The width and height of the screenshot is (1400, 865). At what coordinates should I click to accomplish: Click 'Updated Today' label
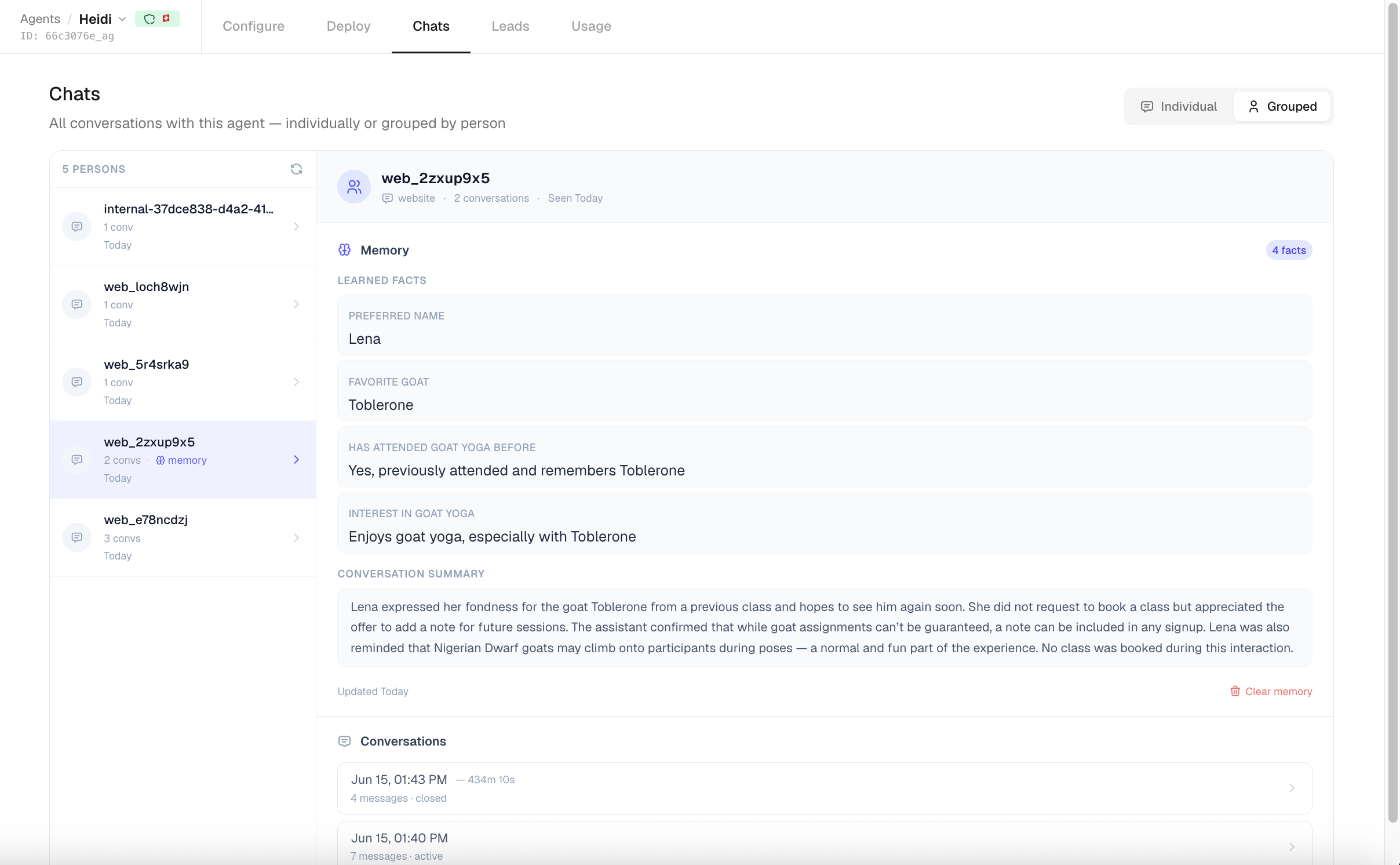point(373,691)
